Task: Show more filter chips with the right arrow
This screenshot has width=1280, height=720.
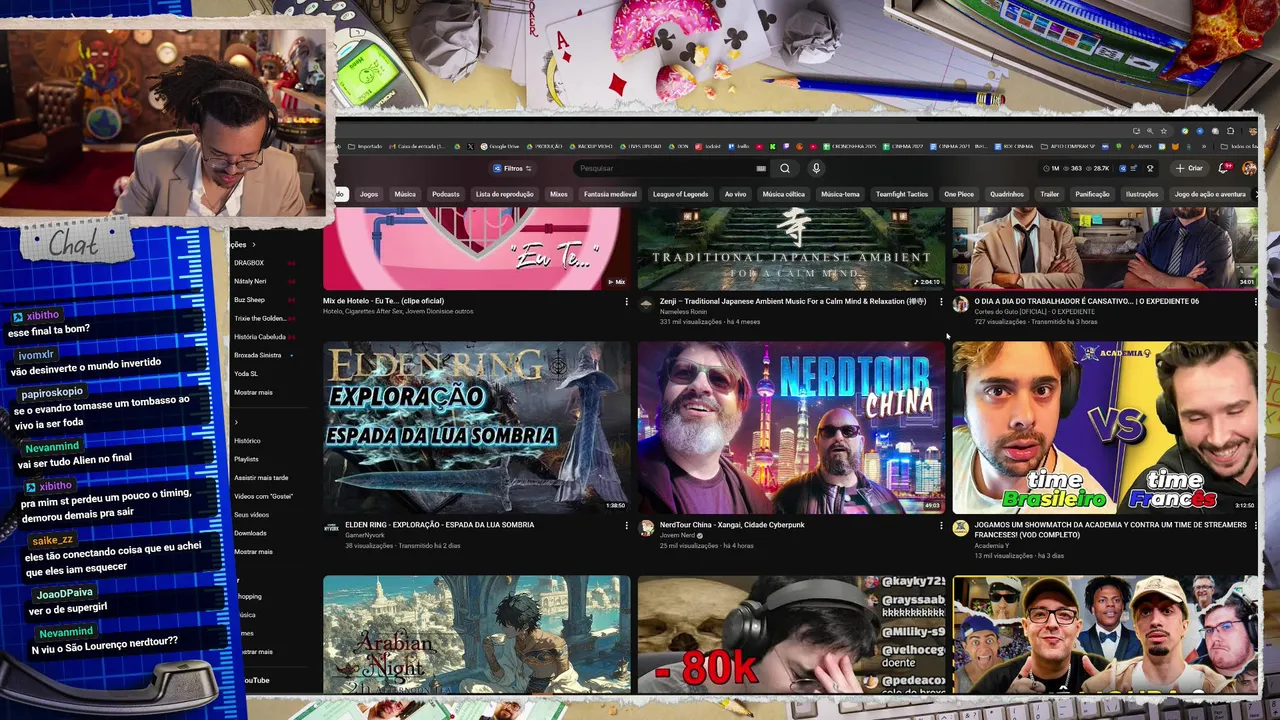Action: pos(1256,194)
